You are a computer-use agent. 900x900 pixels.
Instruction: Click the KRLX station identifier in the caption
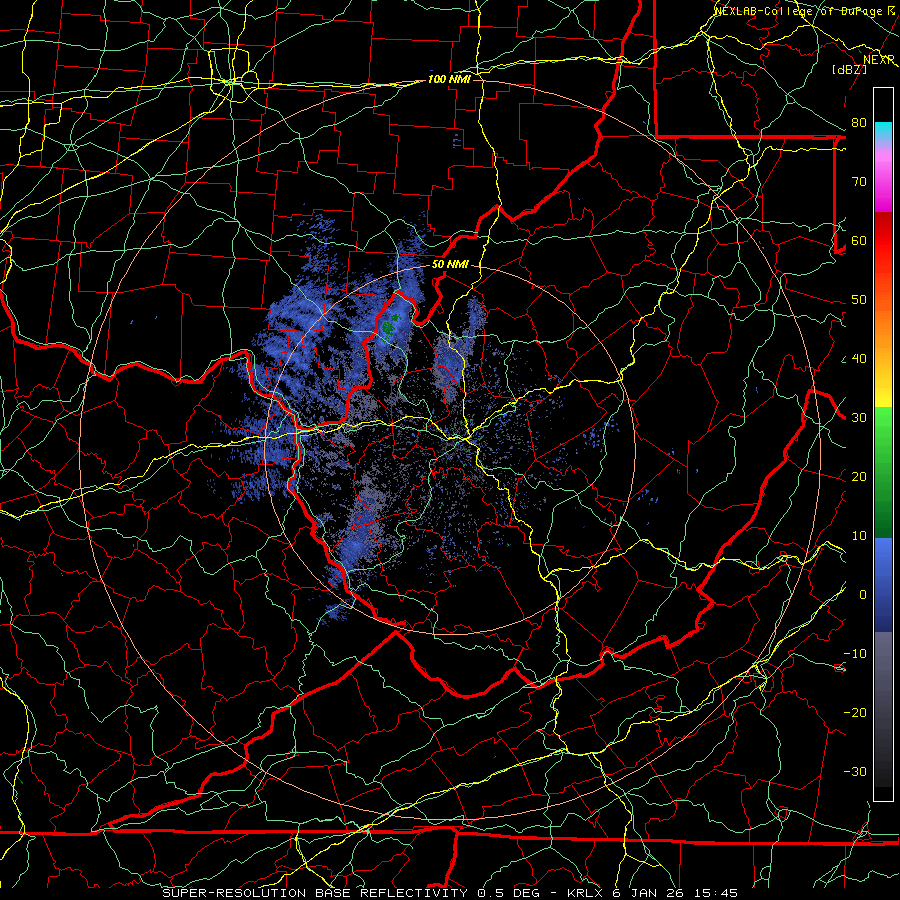587,893
